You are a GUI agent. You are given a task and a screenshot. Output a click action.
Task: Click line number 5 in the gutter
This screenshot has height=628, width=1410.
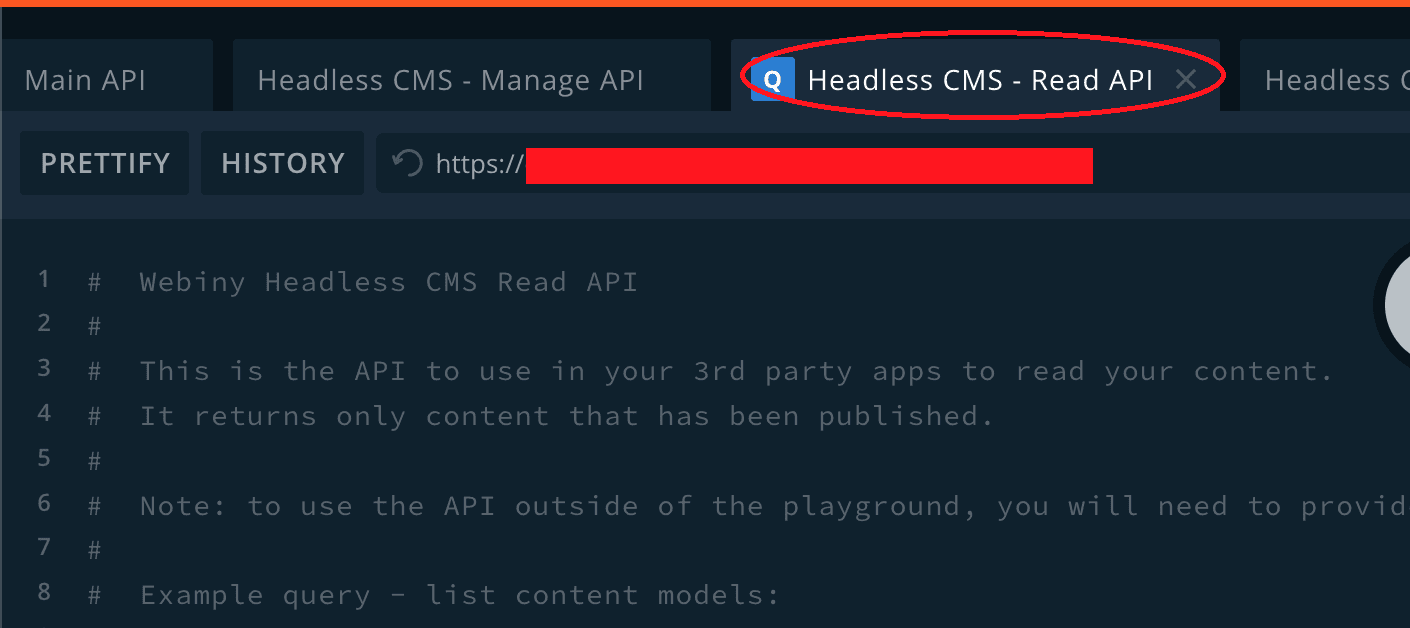point(44,459)
